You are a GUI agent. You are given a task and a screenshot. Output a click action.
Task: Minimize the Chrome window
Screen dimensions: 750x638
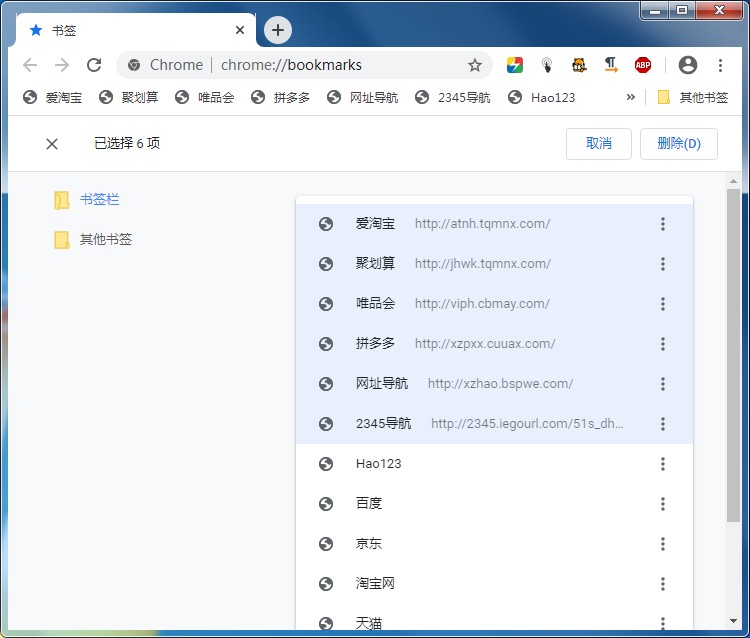(x=655, y=10)
